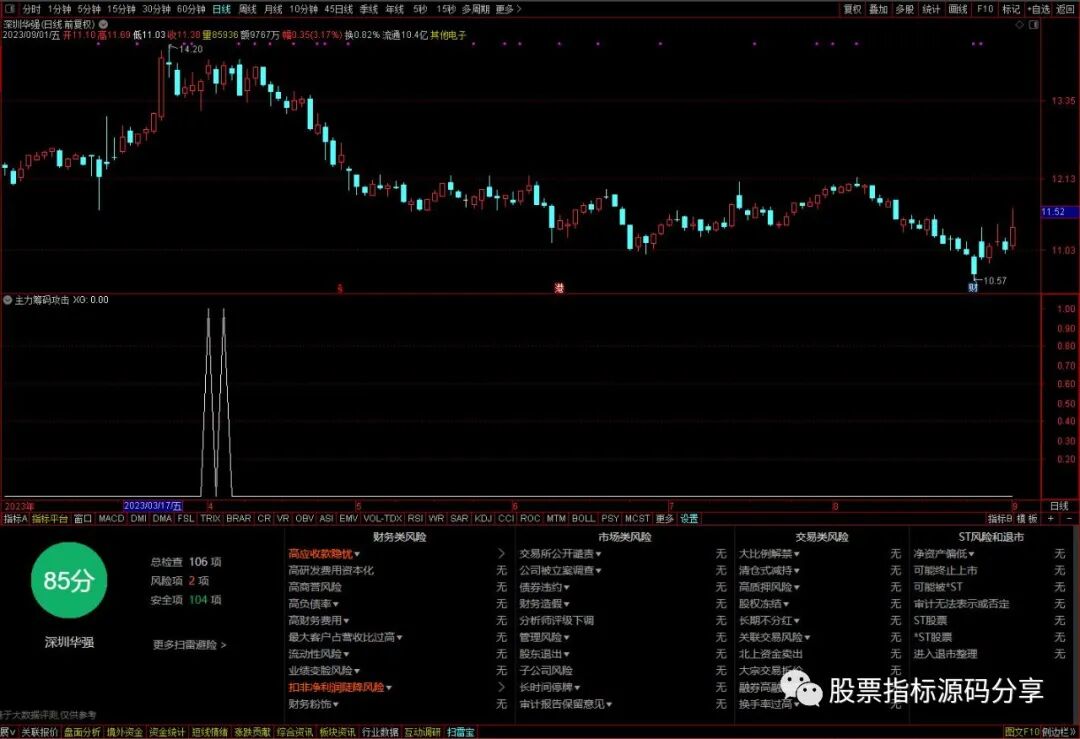1080x739 pixels.
Task: Switch to the 关联报价 bottom tab
Action: coord(39,732)
